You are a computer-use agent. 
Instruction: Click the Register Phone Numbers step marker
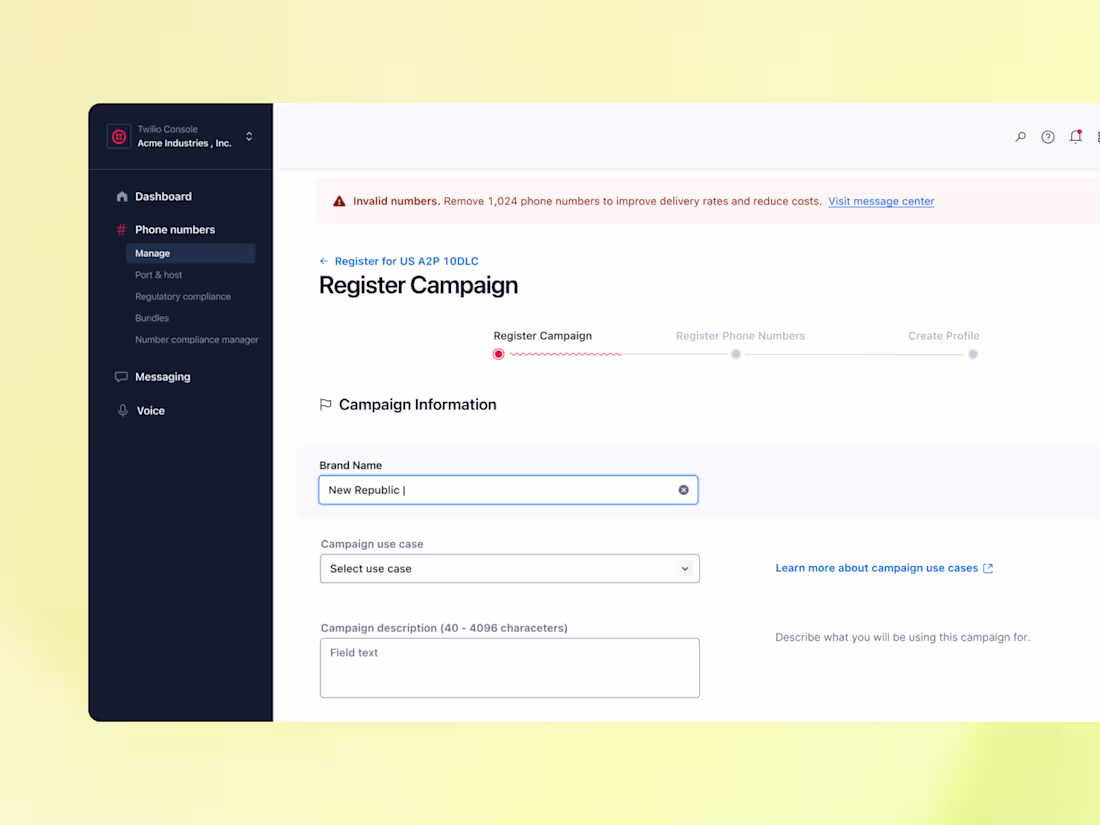click(736, 354)
